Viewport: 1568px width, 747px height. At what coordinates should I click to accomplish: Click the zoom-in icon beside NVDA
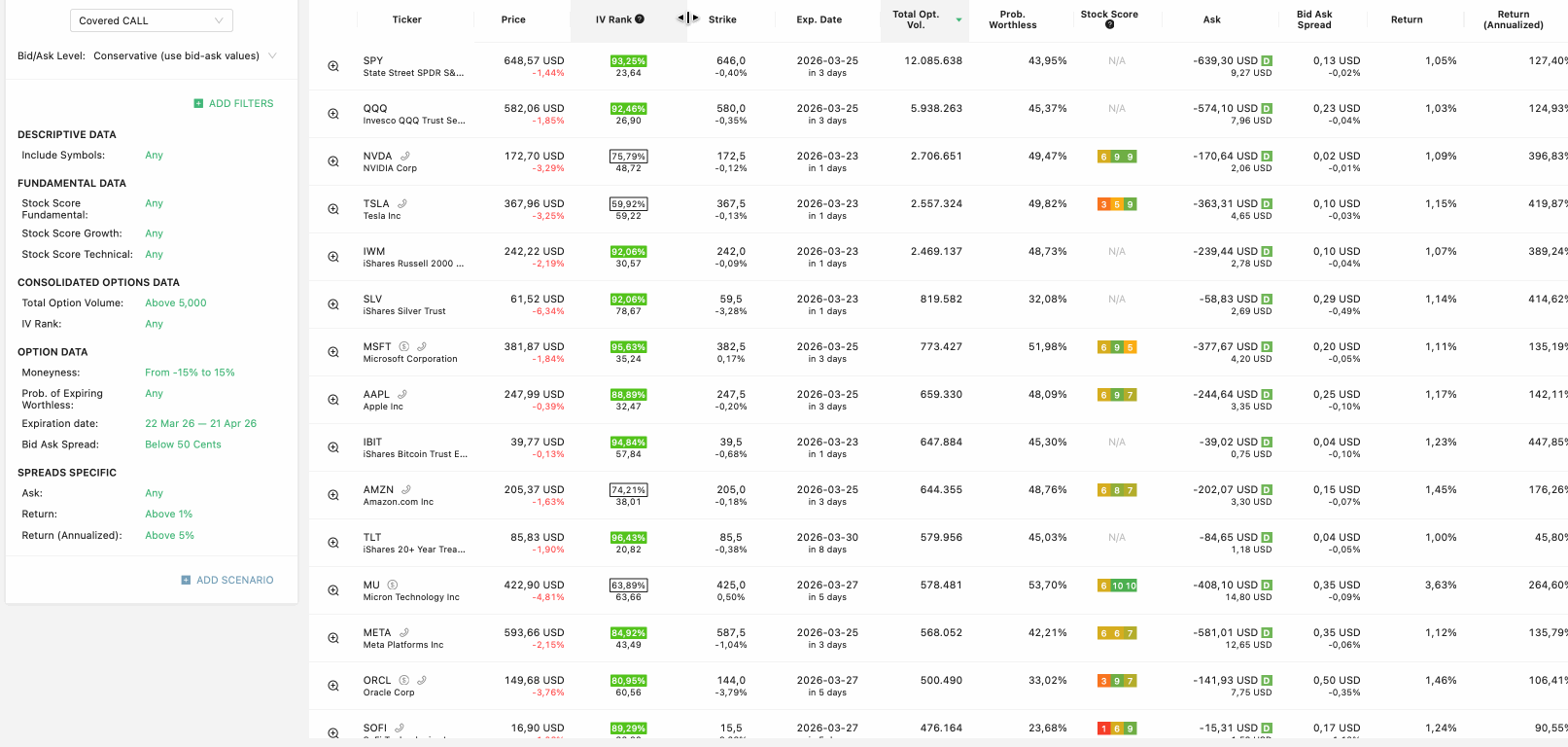[333, 161]
